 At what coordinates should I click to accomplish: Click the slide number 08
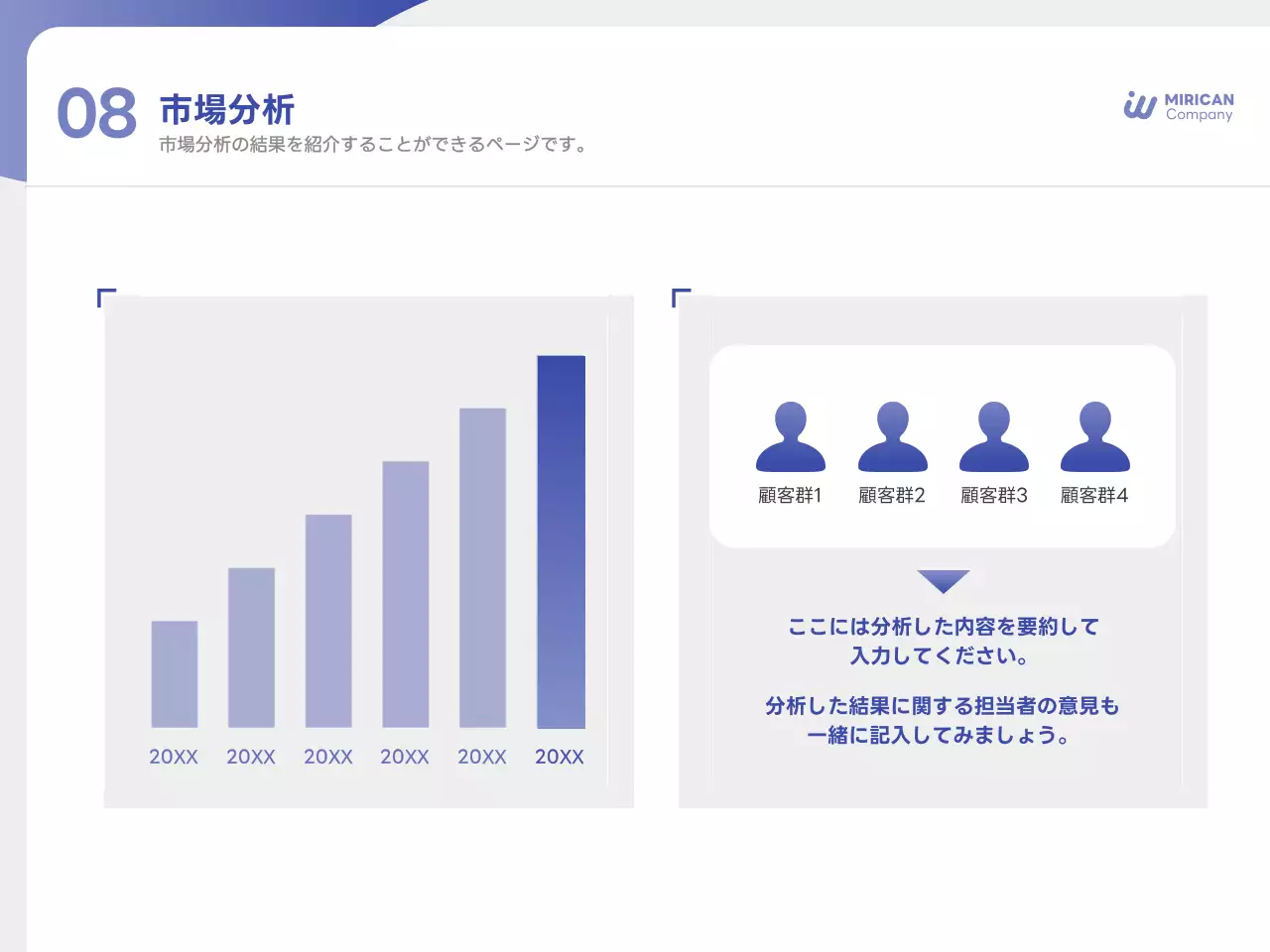[x=97, y=113]
